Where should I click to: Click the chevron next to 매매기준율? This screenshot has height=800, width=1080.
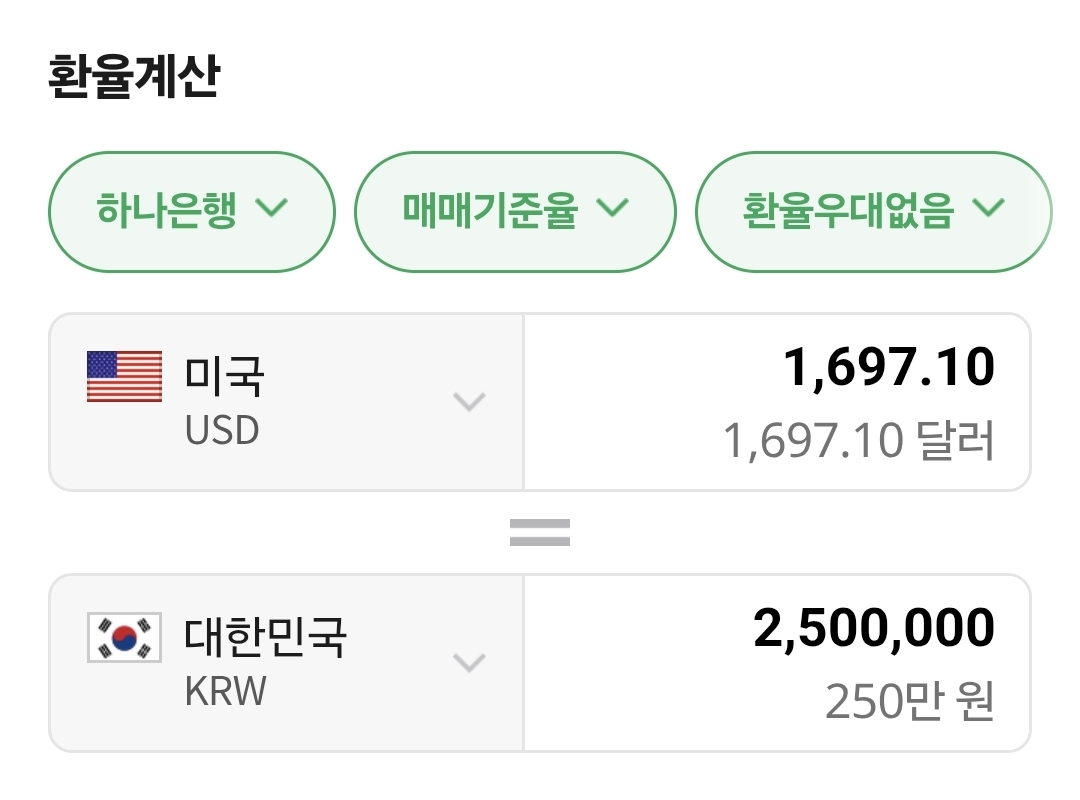tap(612, 208)
